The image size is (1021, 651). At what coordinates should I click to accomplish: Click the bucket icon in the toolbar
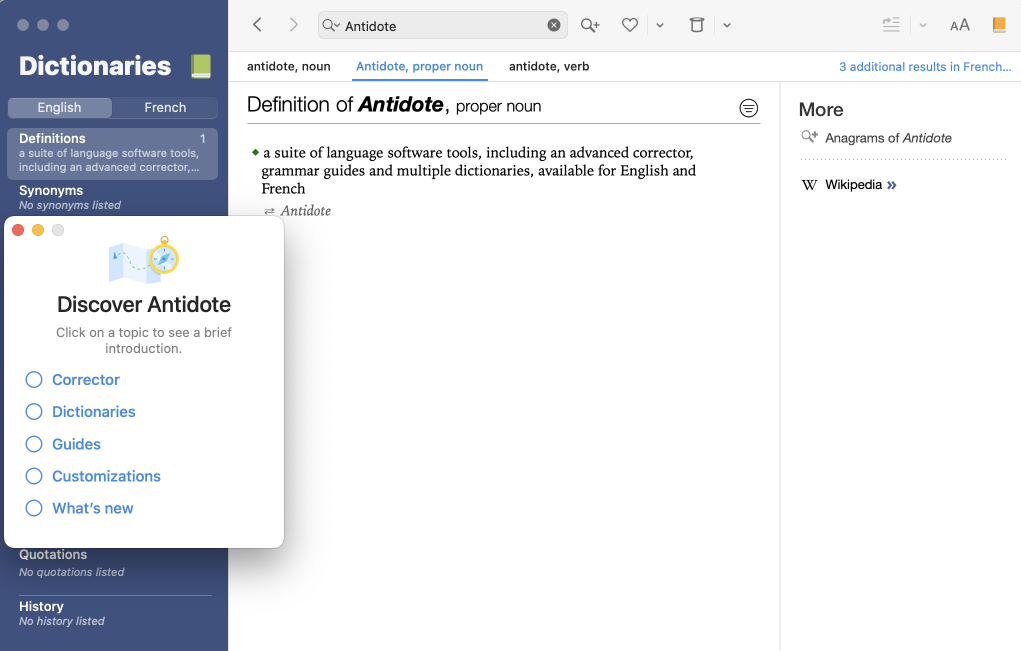tap(697, 25)
